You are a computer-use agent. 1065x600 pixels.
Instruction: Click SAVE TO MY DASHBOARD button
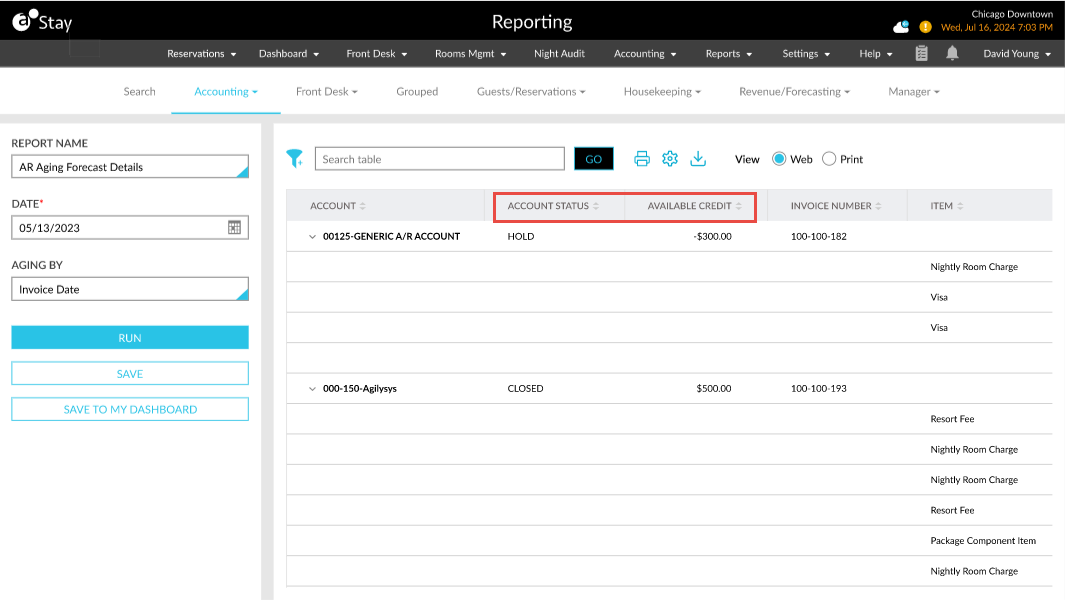tap(130, 409)
